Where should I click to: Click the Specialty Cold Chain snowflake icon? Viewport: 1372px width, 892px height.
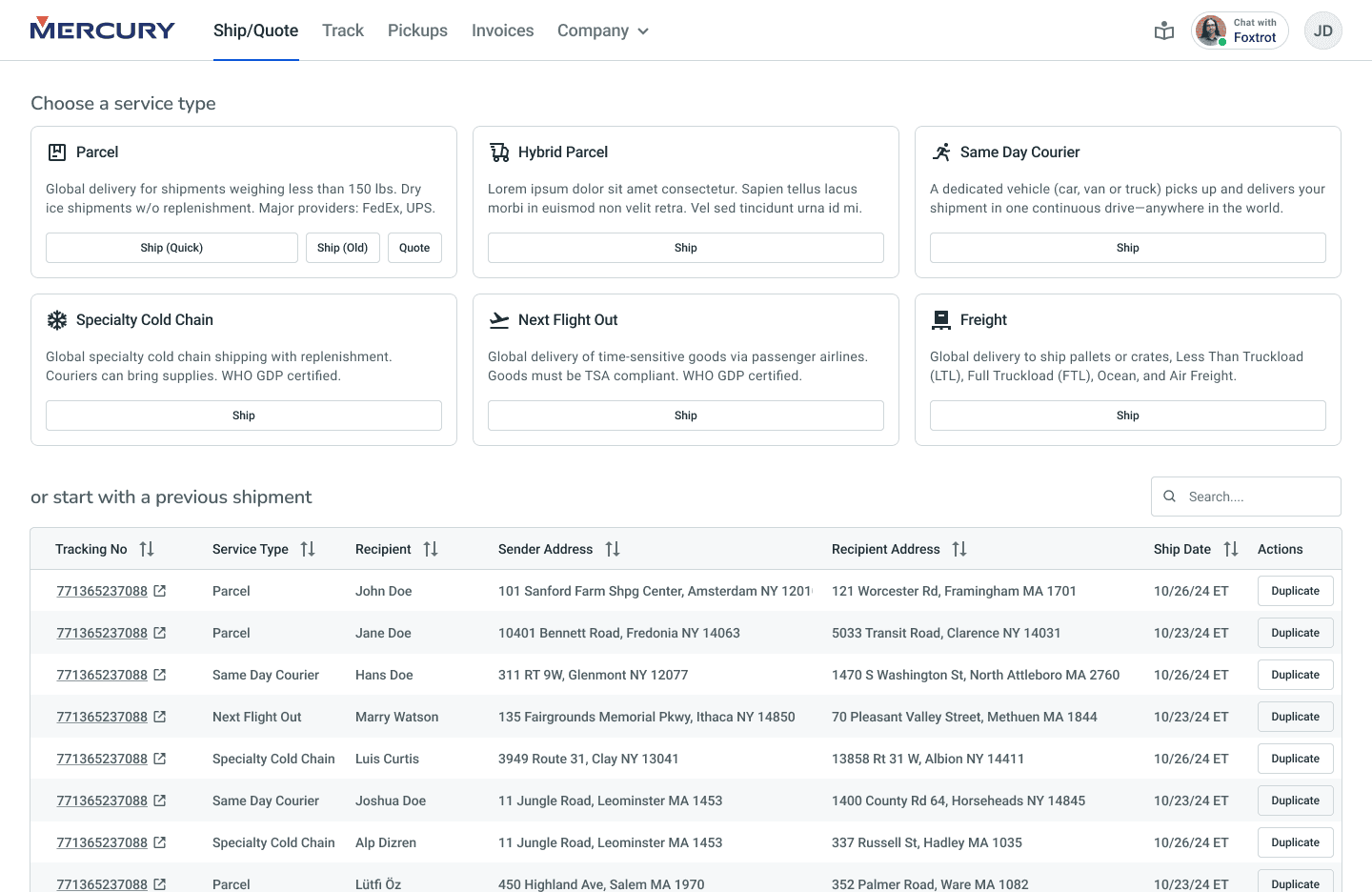click(x=57, y=320)
